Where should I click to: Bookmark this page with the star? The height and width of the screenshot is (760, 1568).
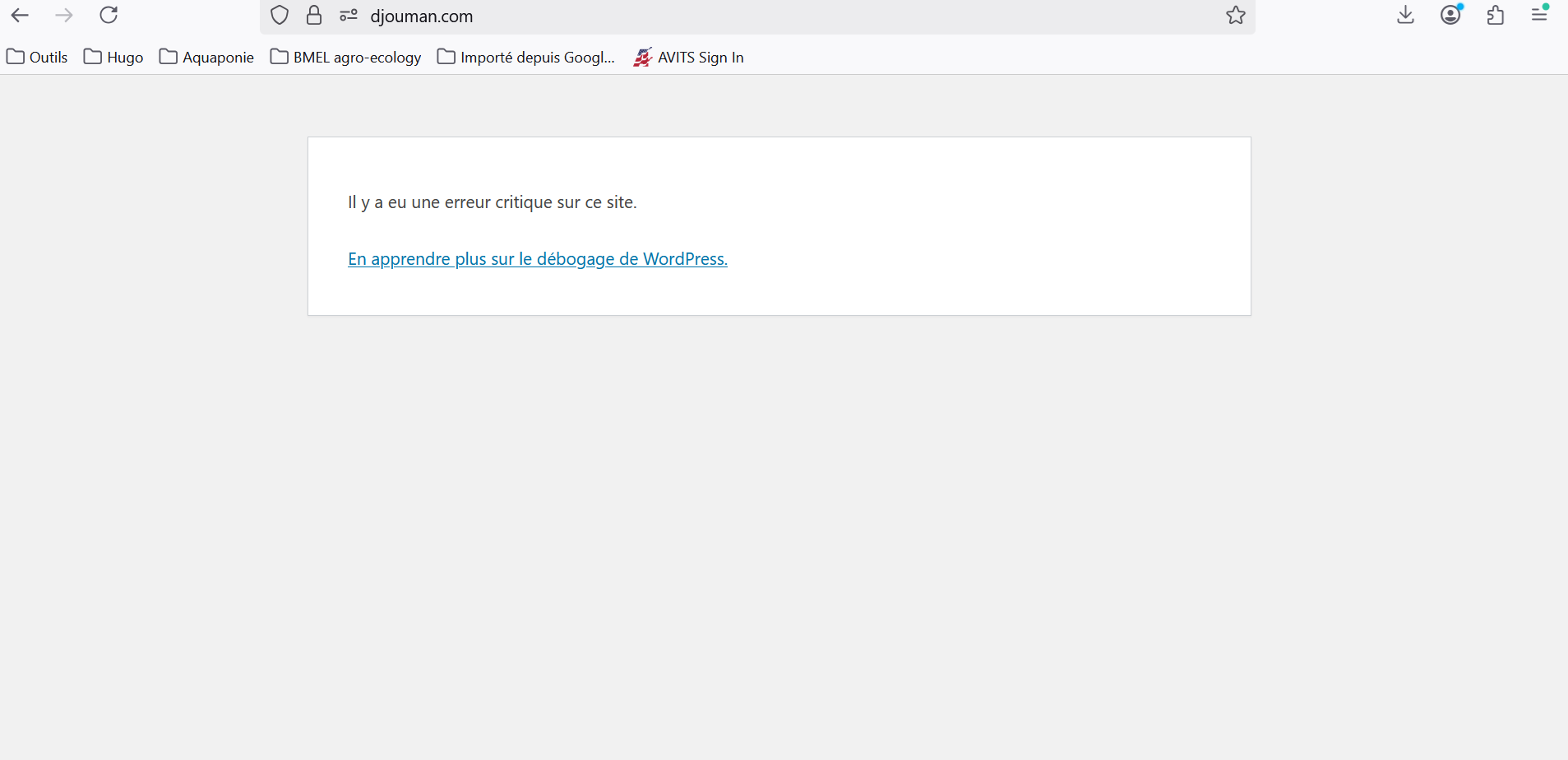[x=1236, y=16]
